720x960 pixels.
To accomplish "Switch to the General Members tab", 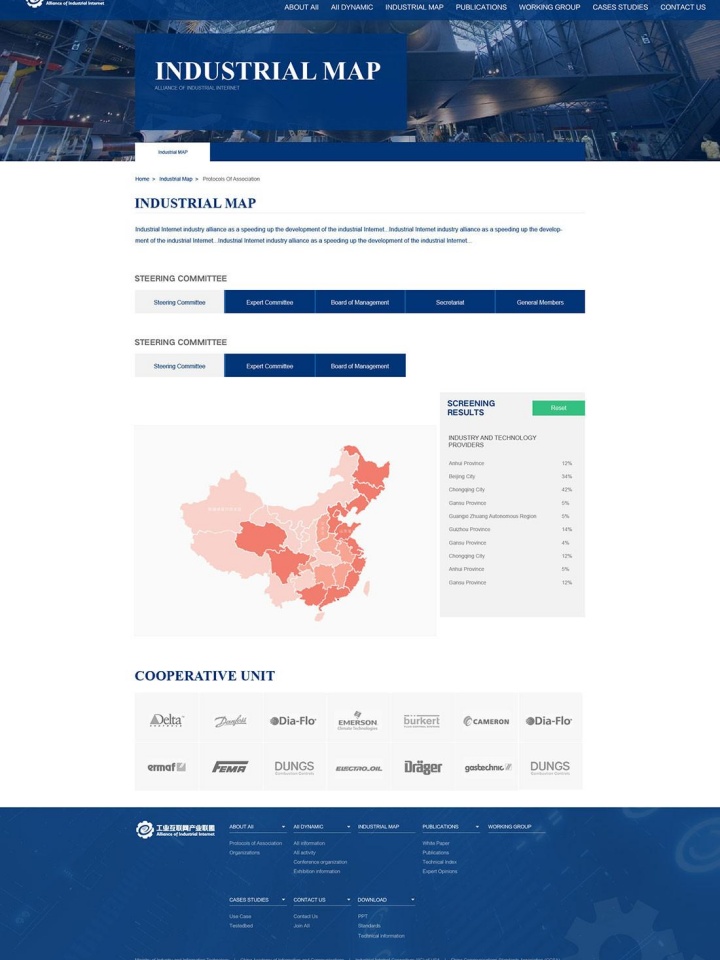I will [x=540, y=302].
